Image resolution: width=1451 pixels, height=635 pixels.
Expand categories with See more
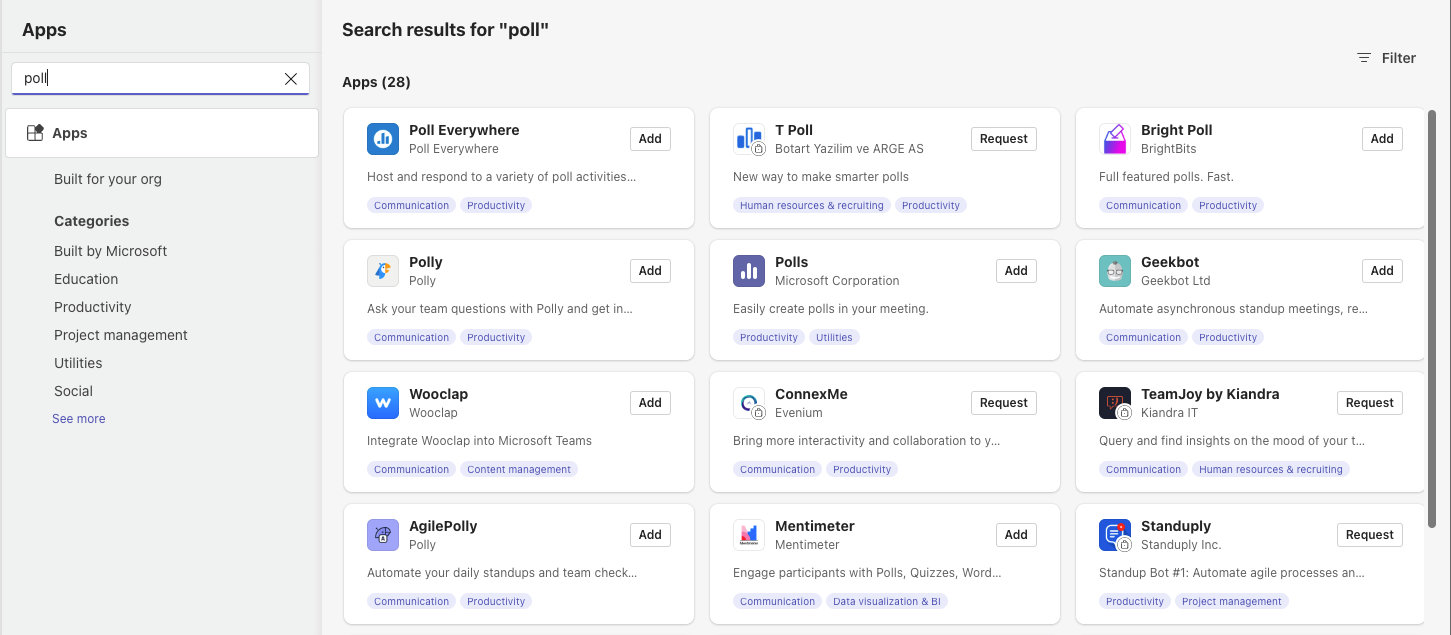(x=79, y=419)
